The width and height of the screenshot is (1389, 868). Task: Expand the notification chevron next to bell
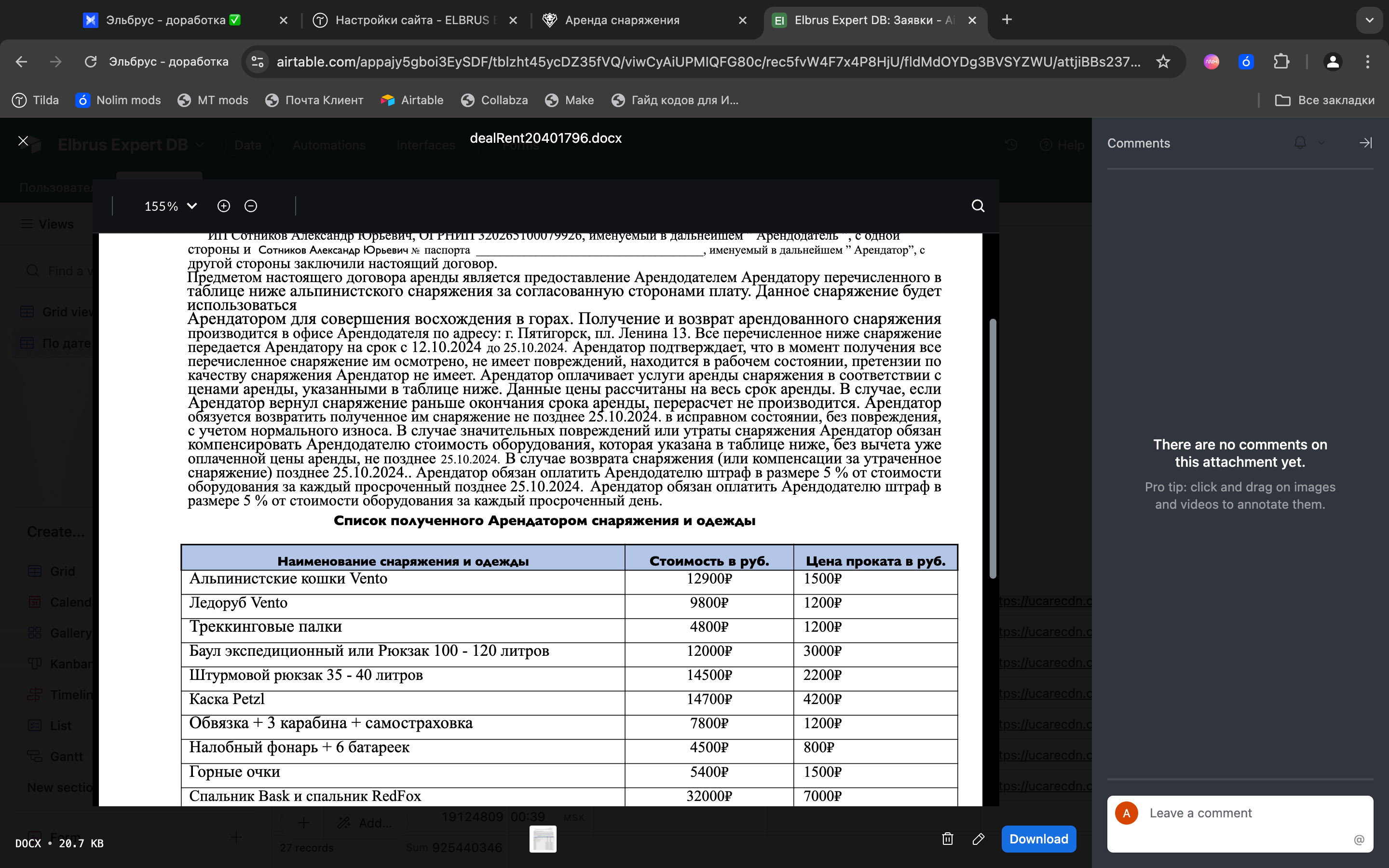(1322, 143)
